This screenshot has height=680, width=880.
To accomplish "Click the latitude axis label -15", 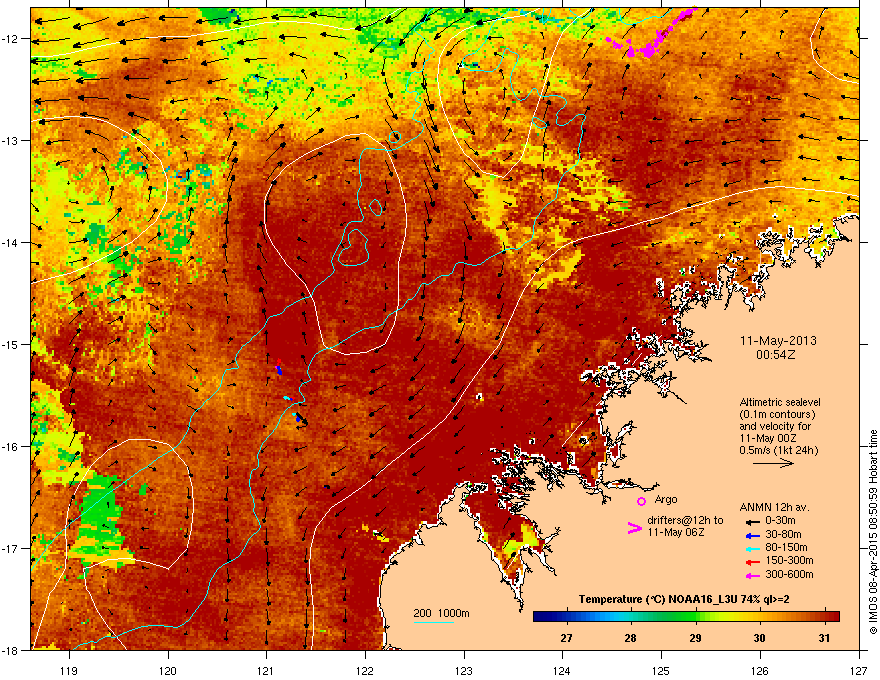I will coord(11,344).
